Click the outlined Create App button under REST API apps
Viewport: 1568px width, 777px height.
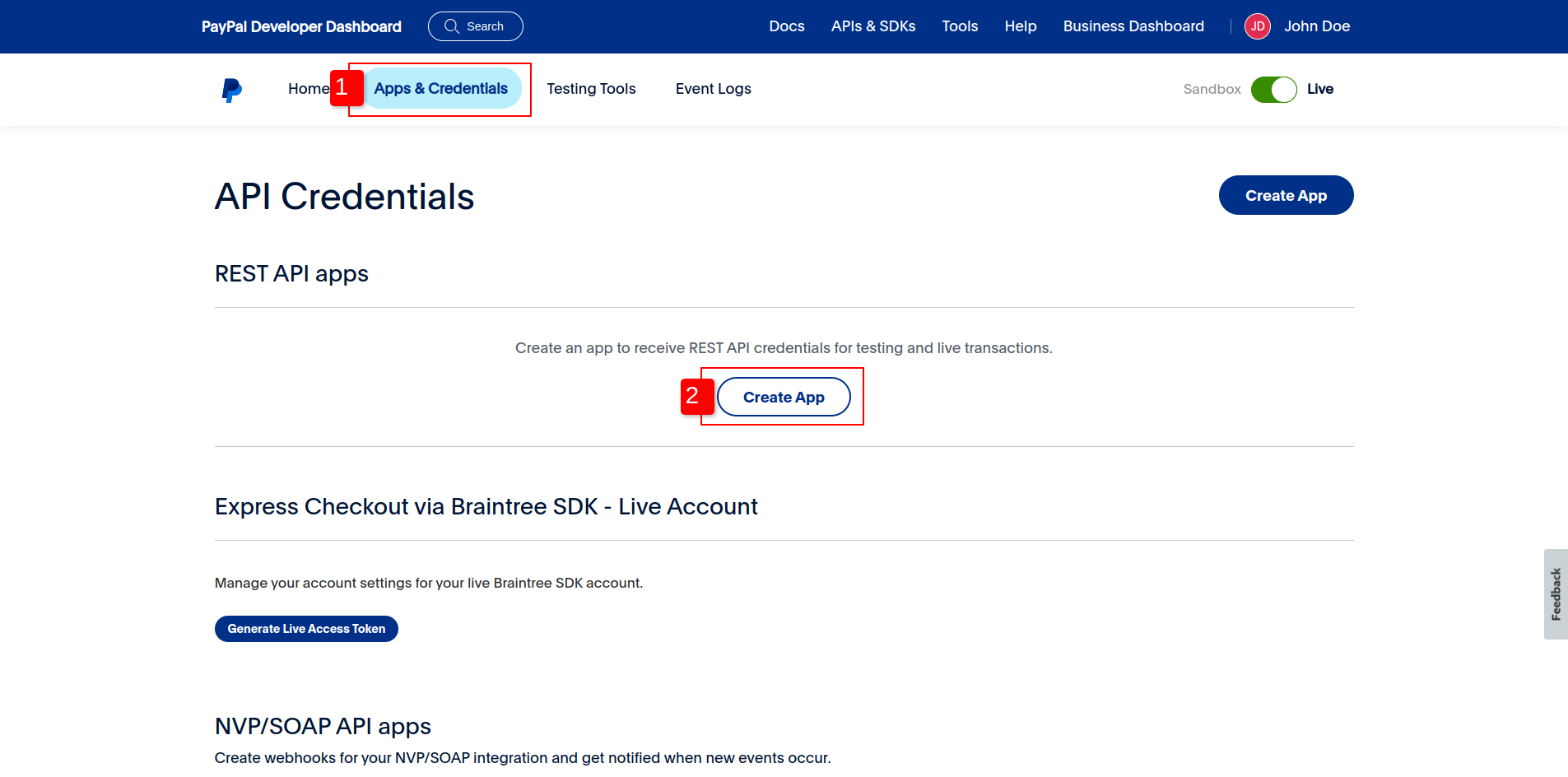(x=784, y=397)
